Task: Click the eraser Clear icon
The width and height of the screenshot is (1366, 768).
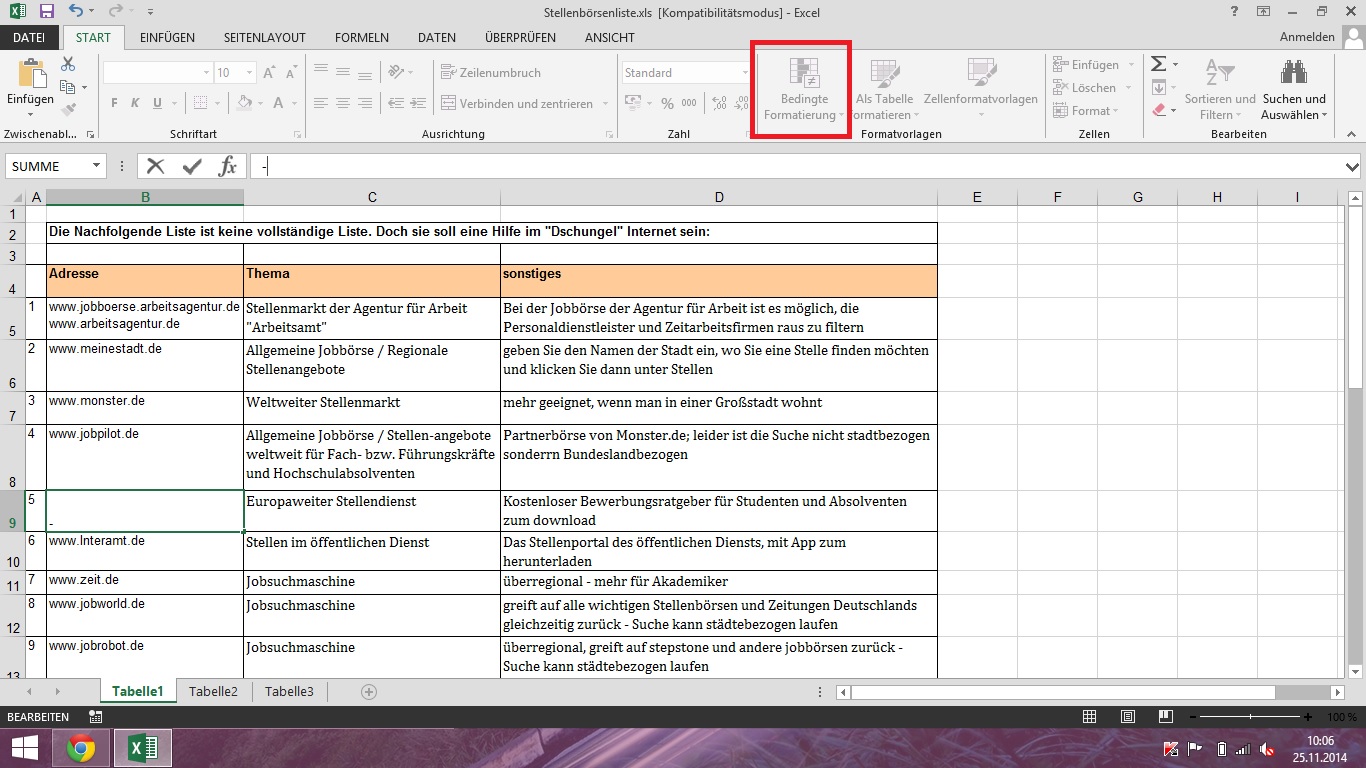Action: (x=1158, y=110)
